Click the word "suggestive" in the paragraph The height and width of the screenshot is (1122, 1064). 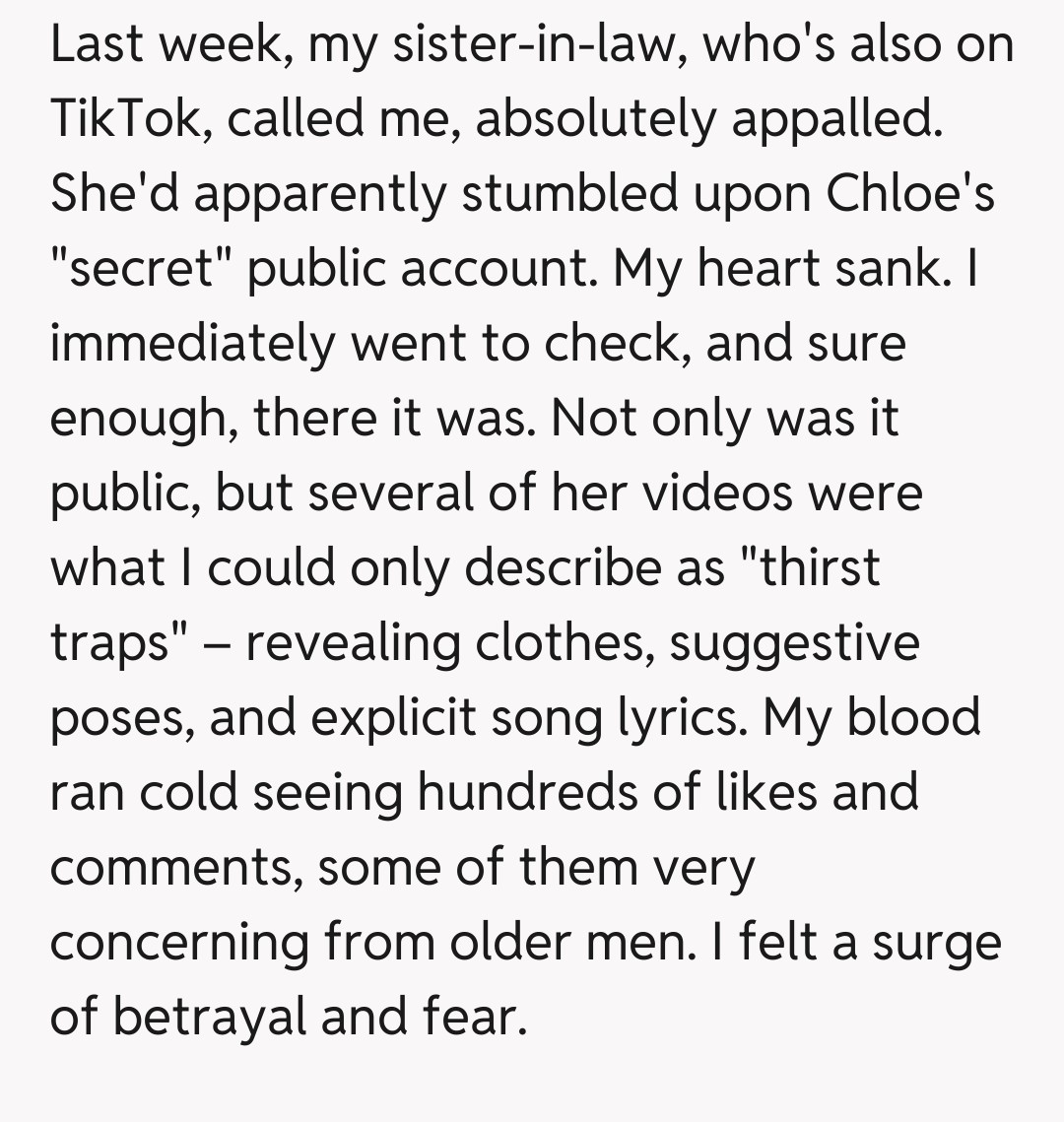(794, 643)
